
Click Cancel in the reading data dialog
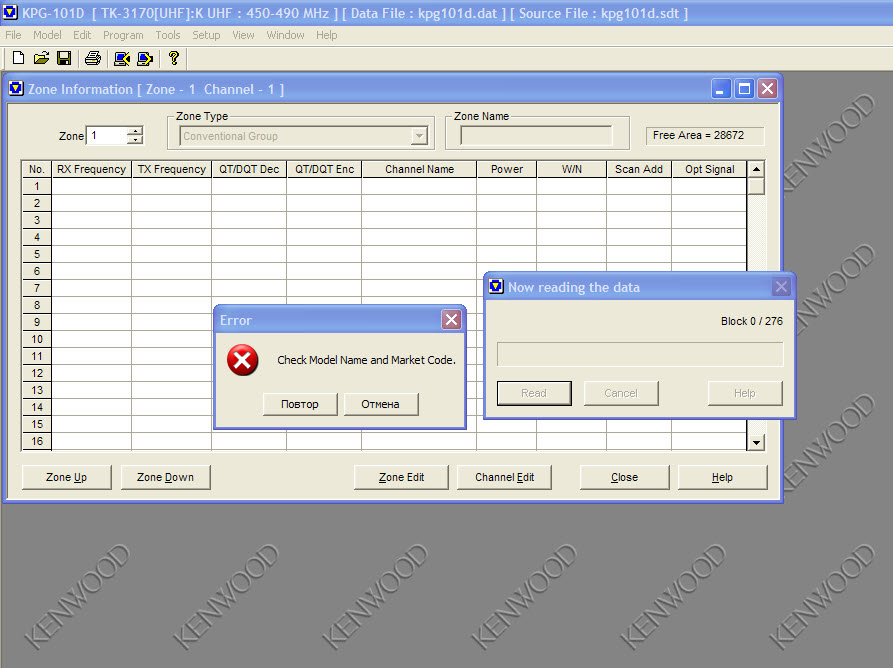(621, 394)
